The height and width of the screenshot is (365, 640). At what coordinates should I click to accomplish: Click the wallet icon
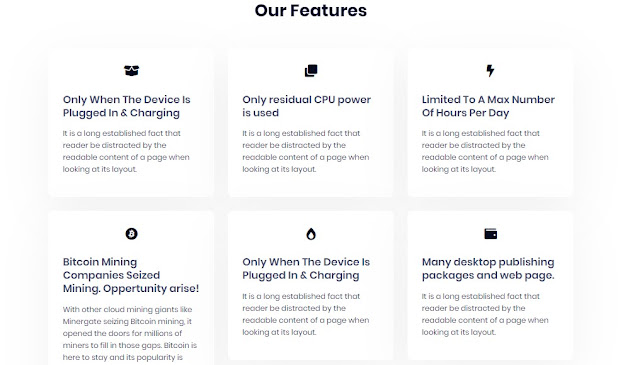point(490,234)
